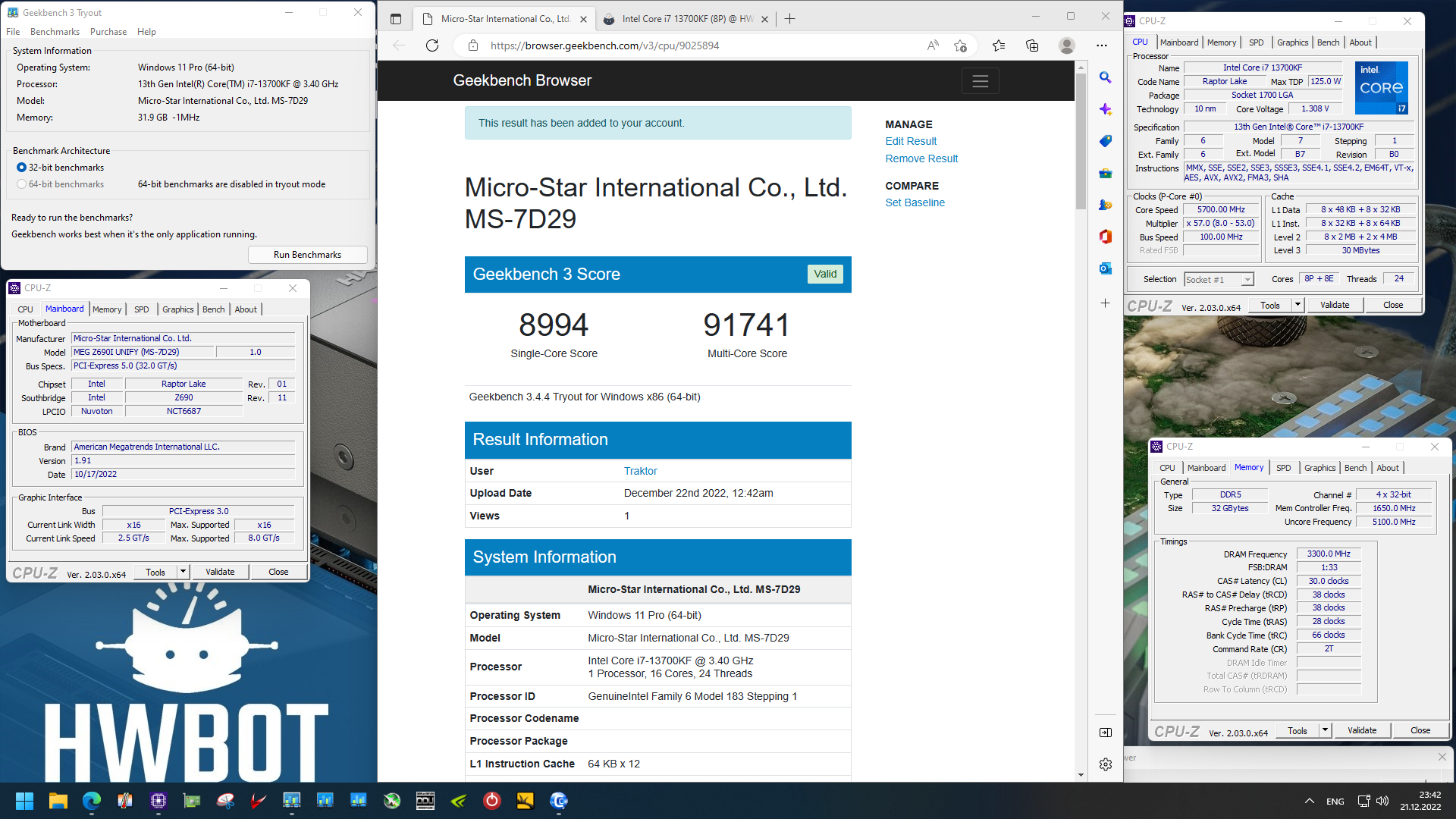Open Edge Settings and more ellipsis
This screenshot has height=819, width=1456.
point(1102,45)
